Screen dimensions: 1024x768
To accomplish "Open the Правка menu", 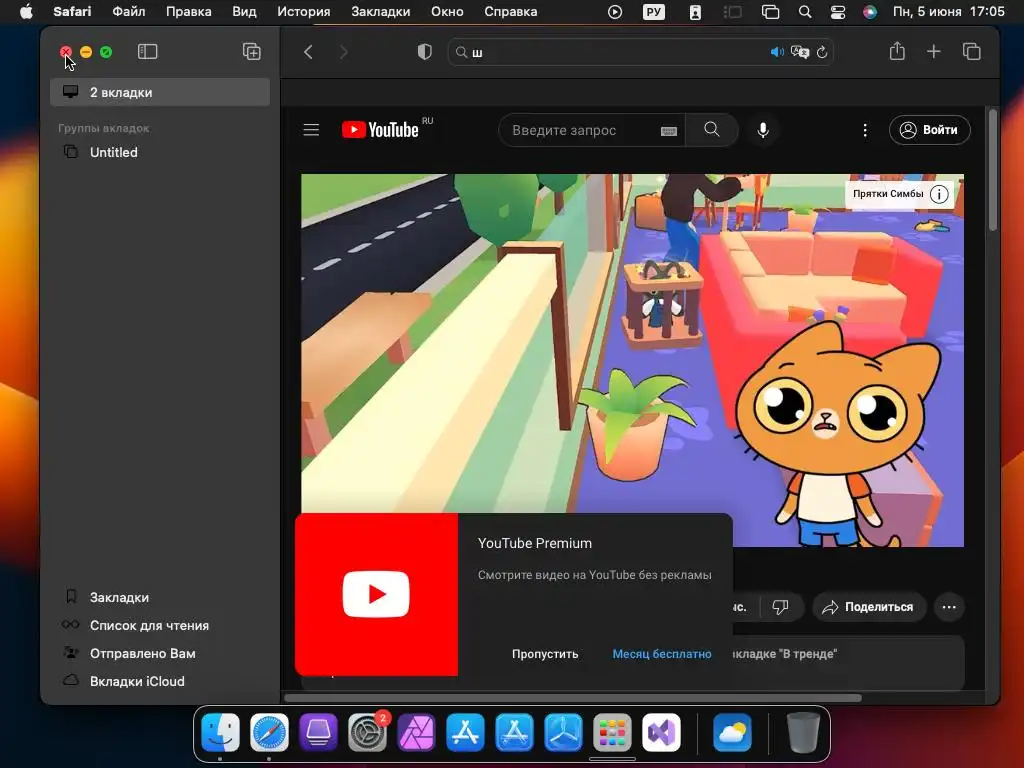I will point(188,12).
